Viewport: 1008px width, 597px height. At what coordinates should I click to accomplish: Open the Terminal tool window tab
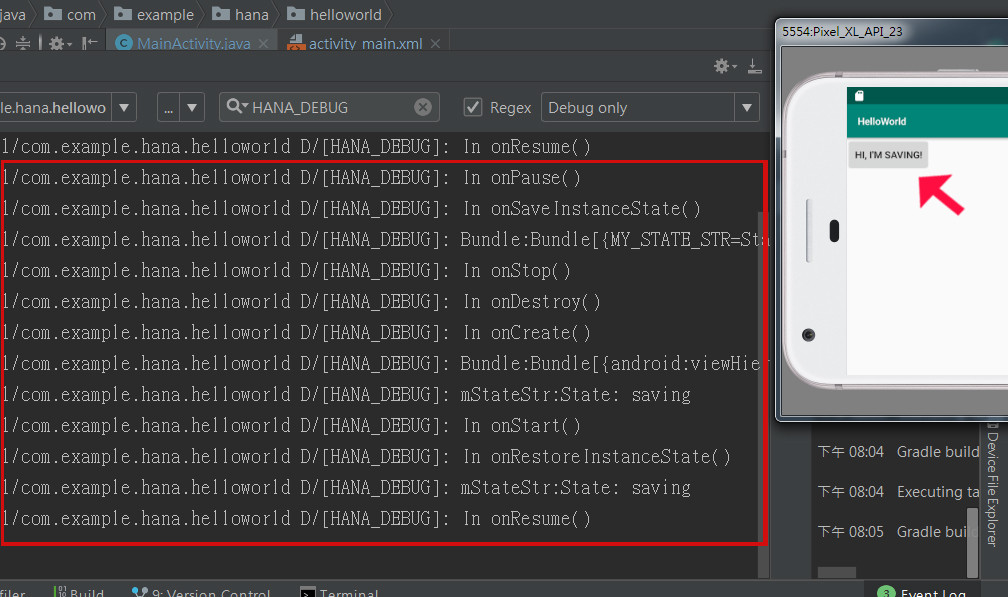coord(339,592)
